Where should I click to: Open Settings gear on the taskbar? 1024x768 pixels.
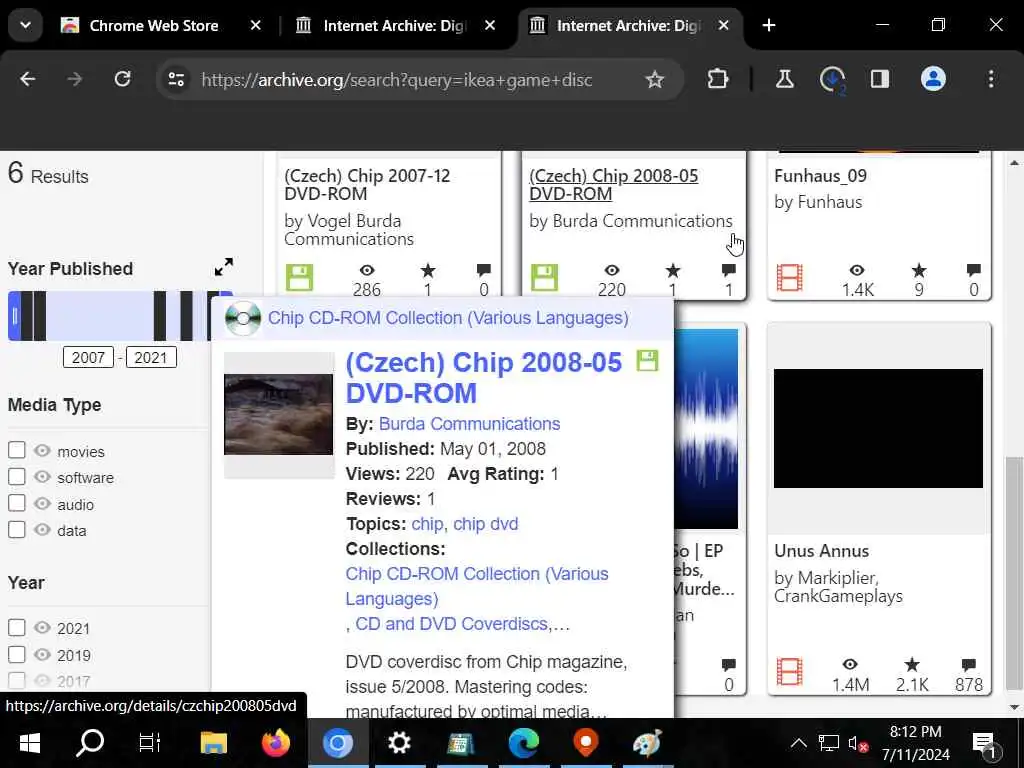coord(399,743)
